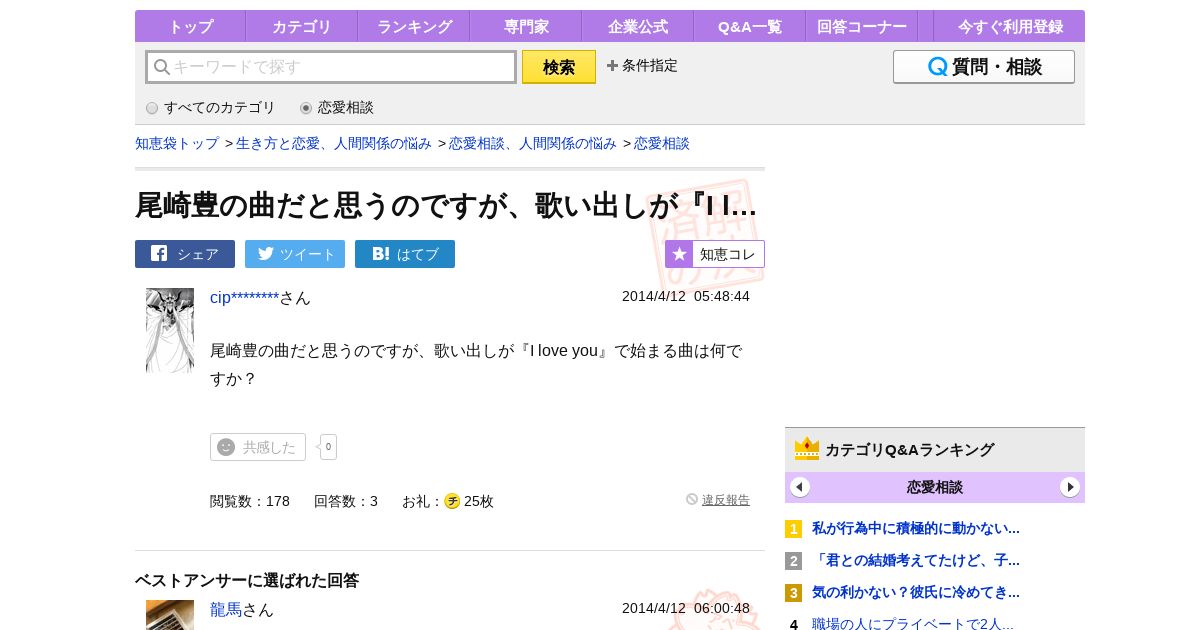Click 恋愛相談 label in ranking selector
Screen dimensions: 1200x630
coord(935,487)
